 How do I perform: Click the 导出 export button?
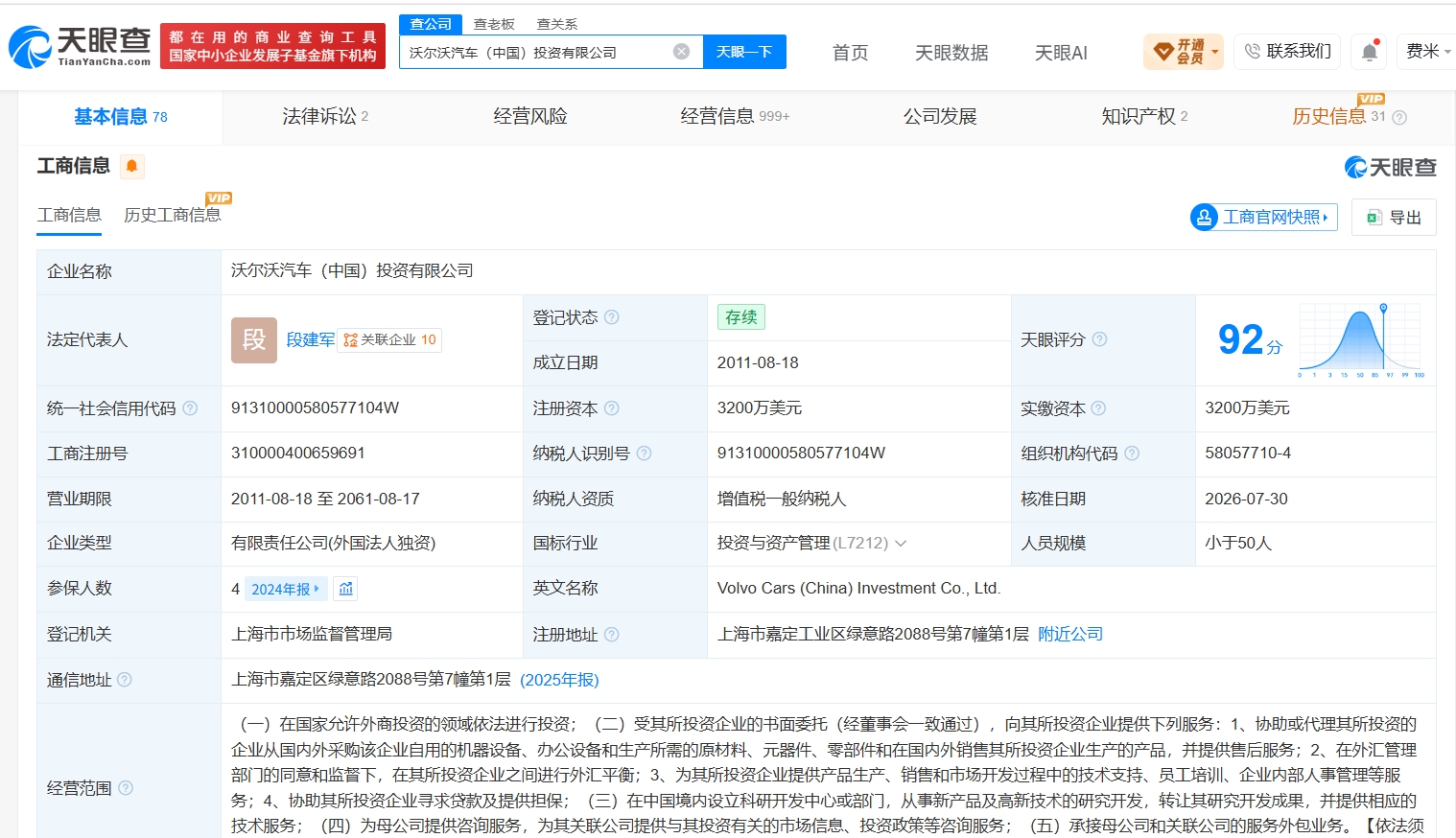tap(1394, 218)
